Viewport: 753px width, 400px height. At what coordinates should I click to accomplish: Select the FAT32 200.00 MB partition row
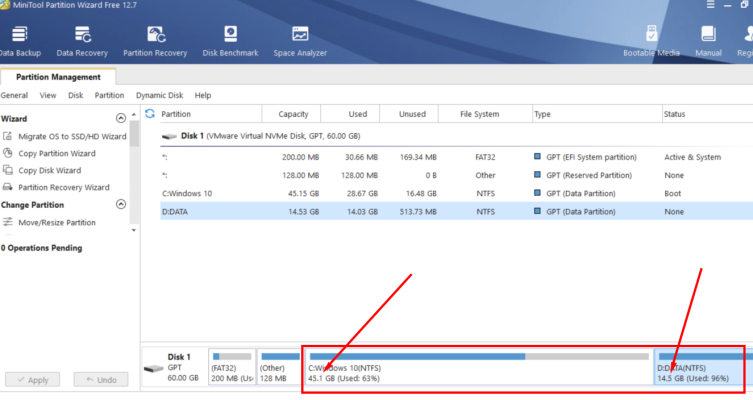tap(456, 157)
